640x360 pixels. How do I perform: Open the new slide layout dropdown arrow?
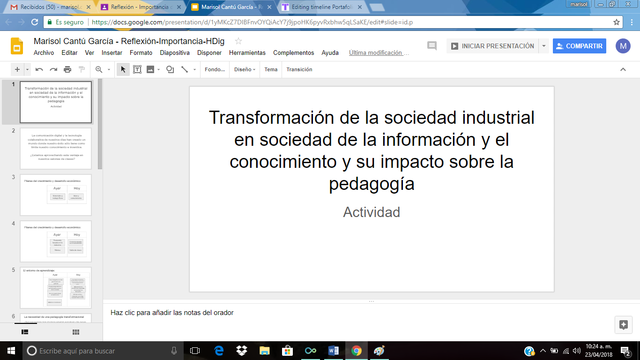[27, 69]
